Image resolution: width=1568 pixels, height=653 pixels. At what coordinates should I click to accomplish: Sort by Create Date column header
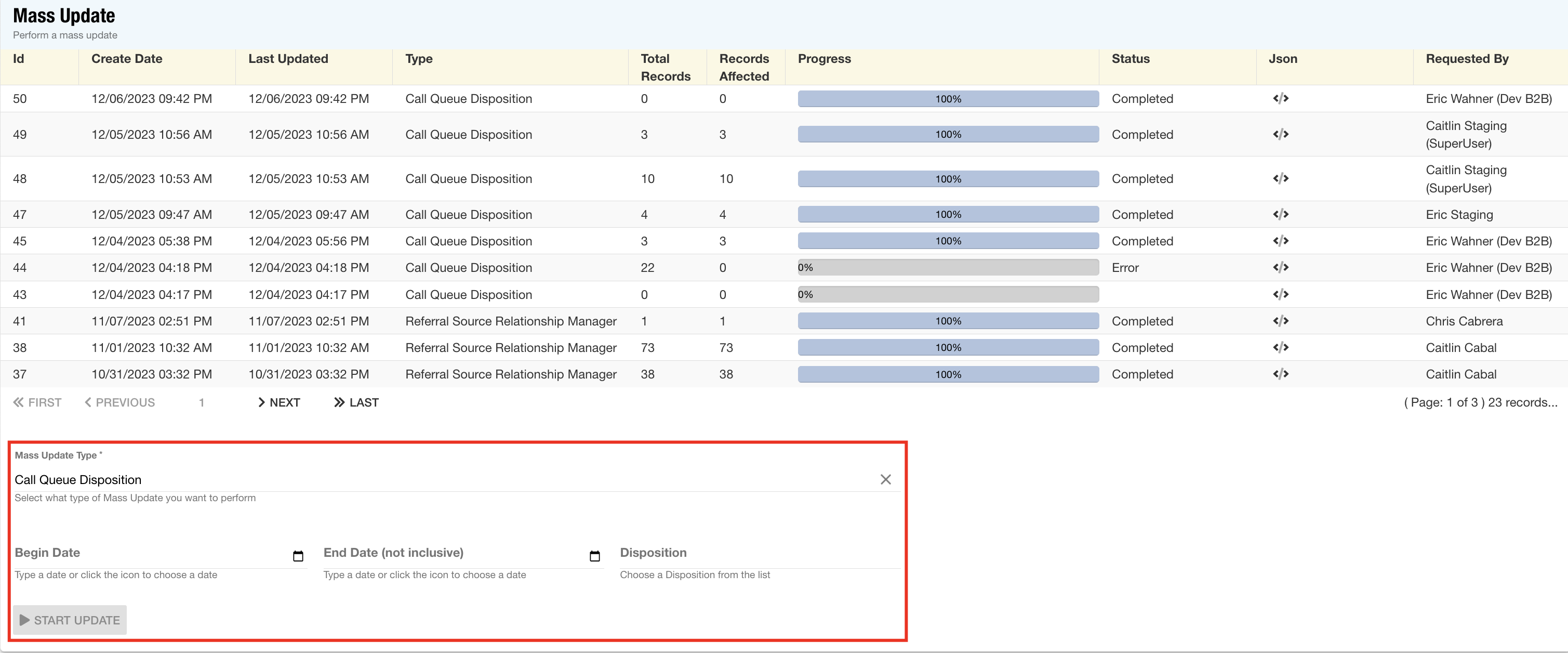pyautogui.click(x=127, y=59)
